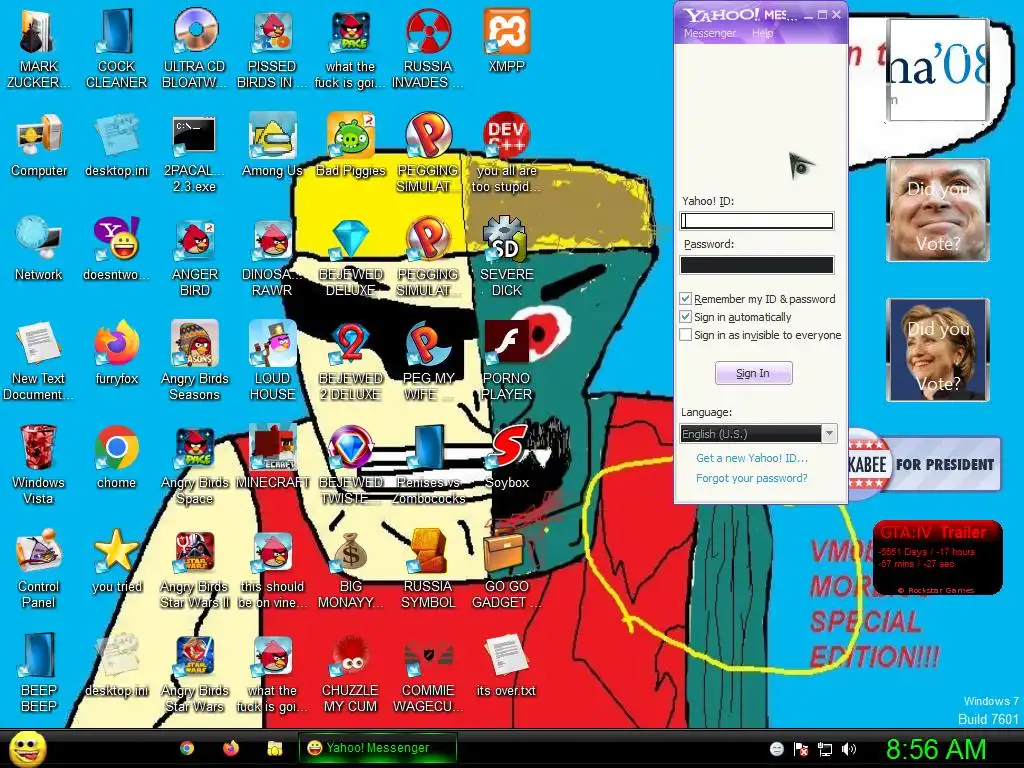
Task: Open 2PACAL 2.3.exe command prompt icon
Action: point(195,136)
